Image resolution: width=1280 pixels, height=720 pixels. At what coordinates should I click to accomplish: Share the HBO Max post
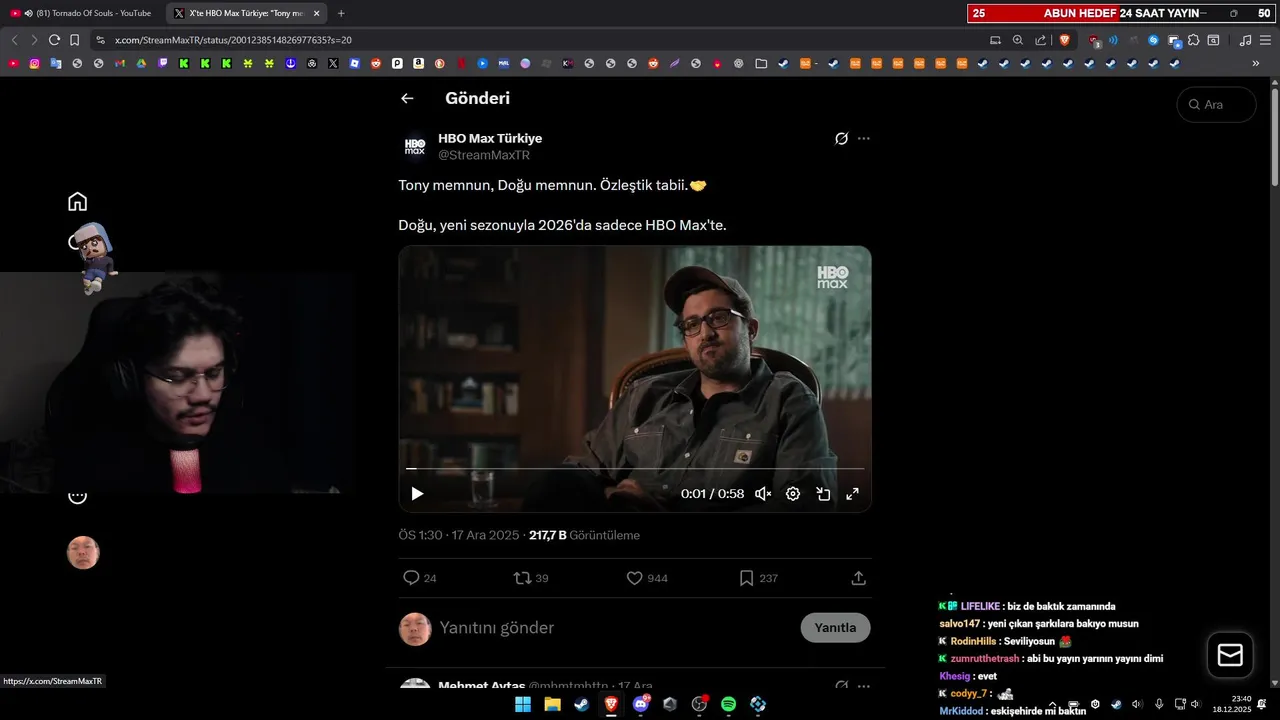tap(858, 578)
